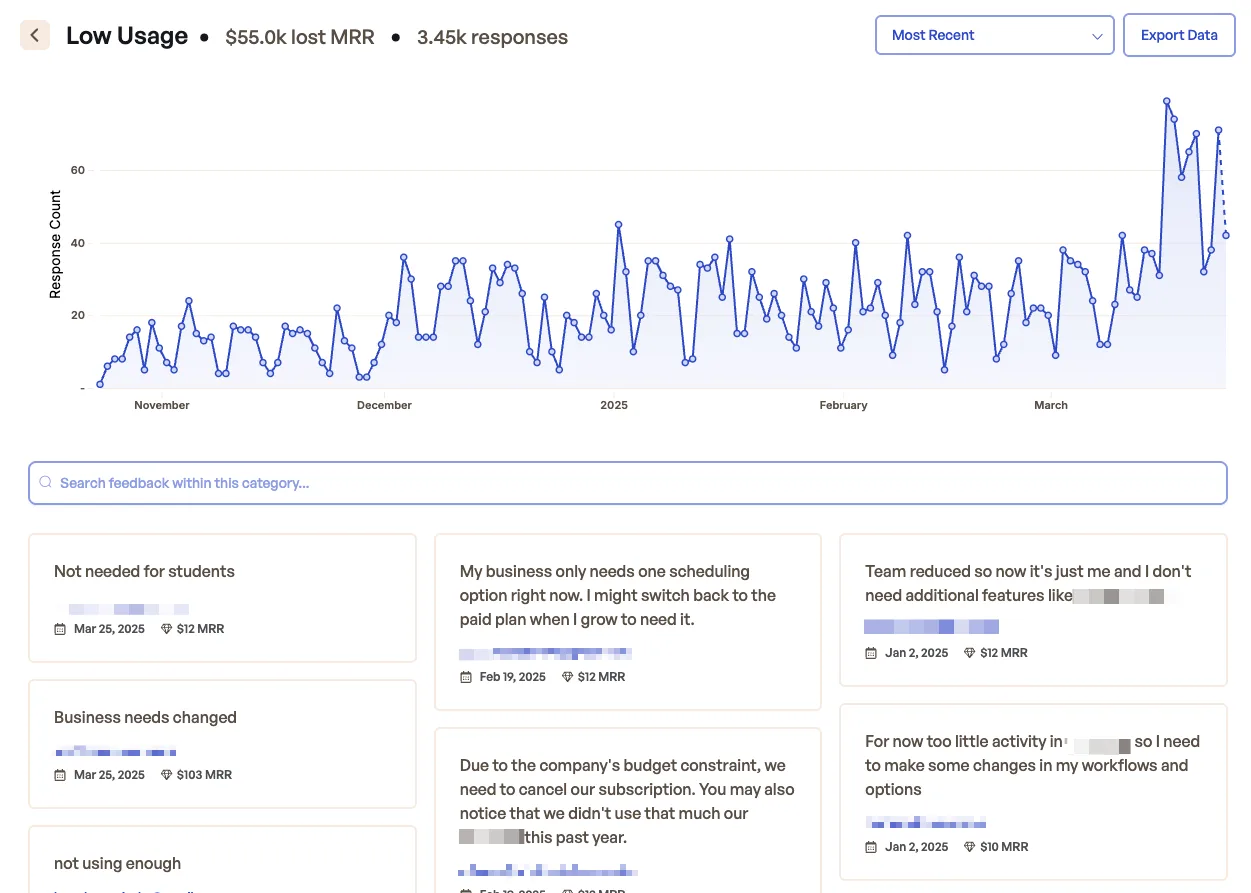
Task: Open the budget constraint cancellation feedback card
Action: 628,810
